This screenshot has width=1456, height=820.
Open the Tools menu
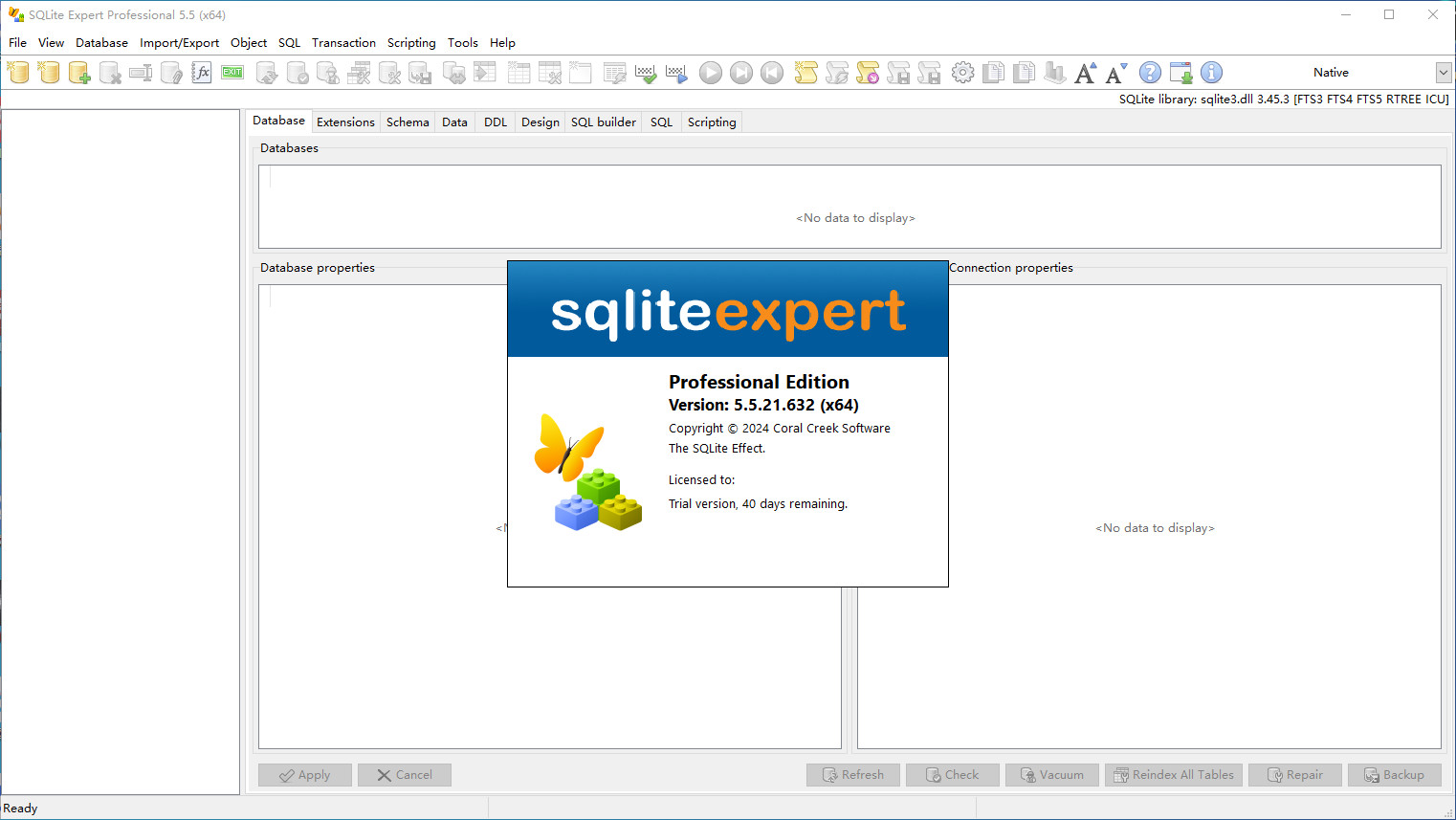[x=462, y=43]
